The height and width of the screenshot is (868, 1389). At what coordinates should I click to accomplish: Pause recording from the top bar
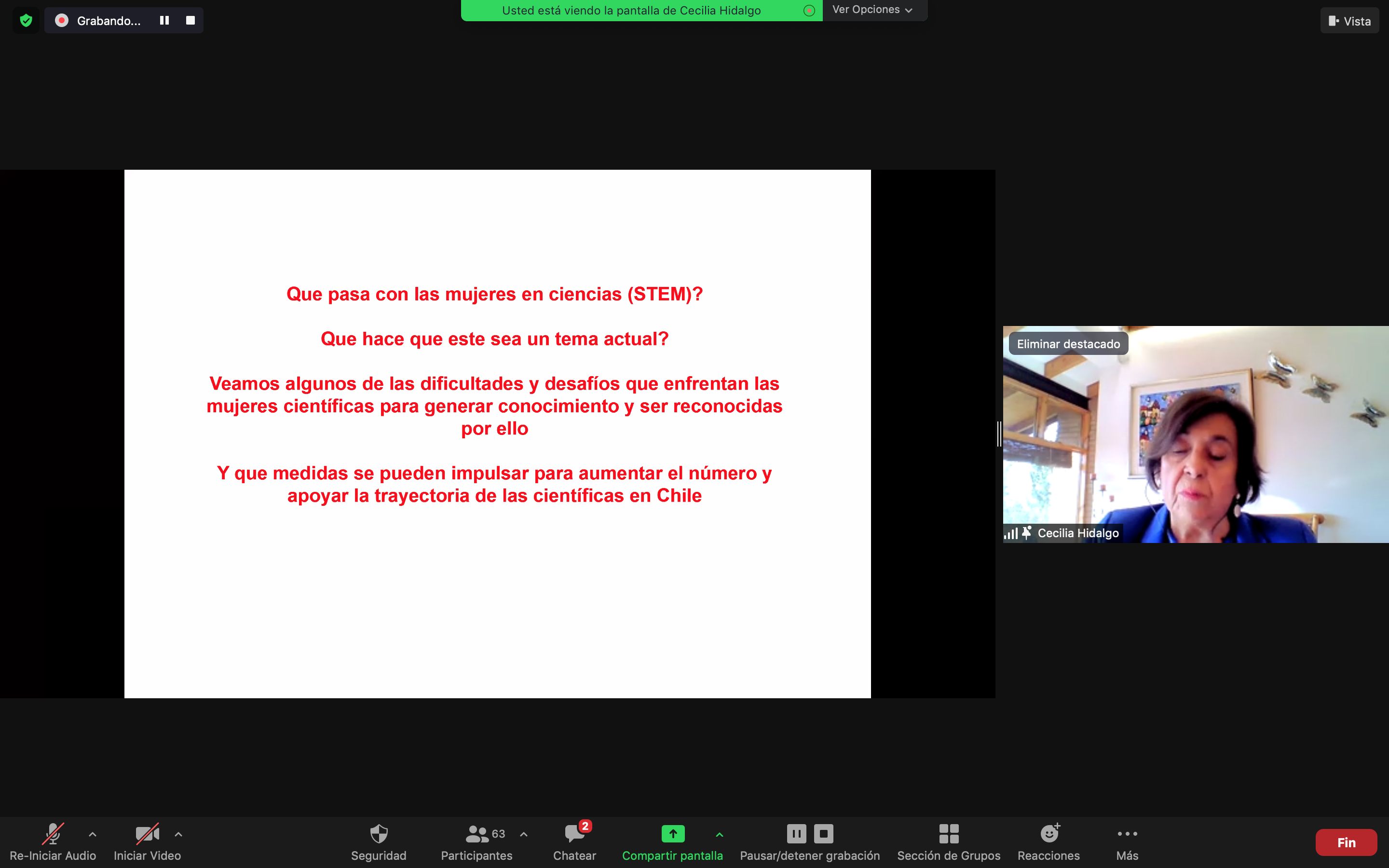164,21
